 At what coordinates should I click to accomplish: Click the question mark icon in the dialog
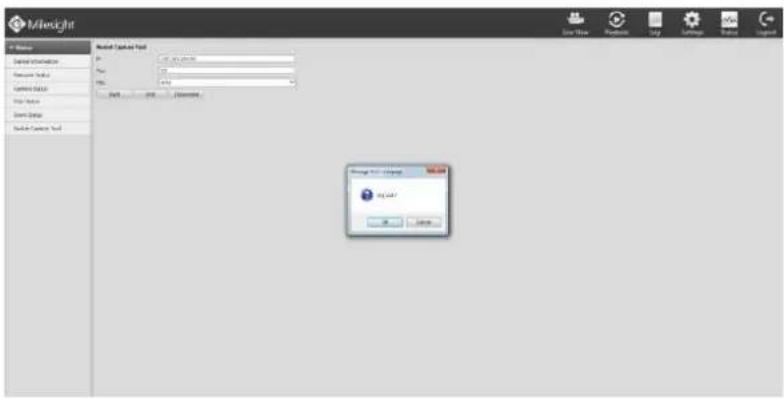(366, 195)
